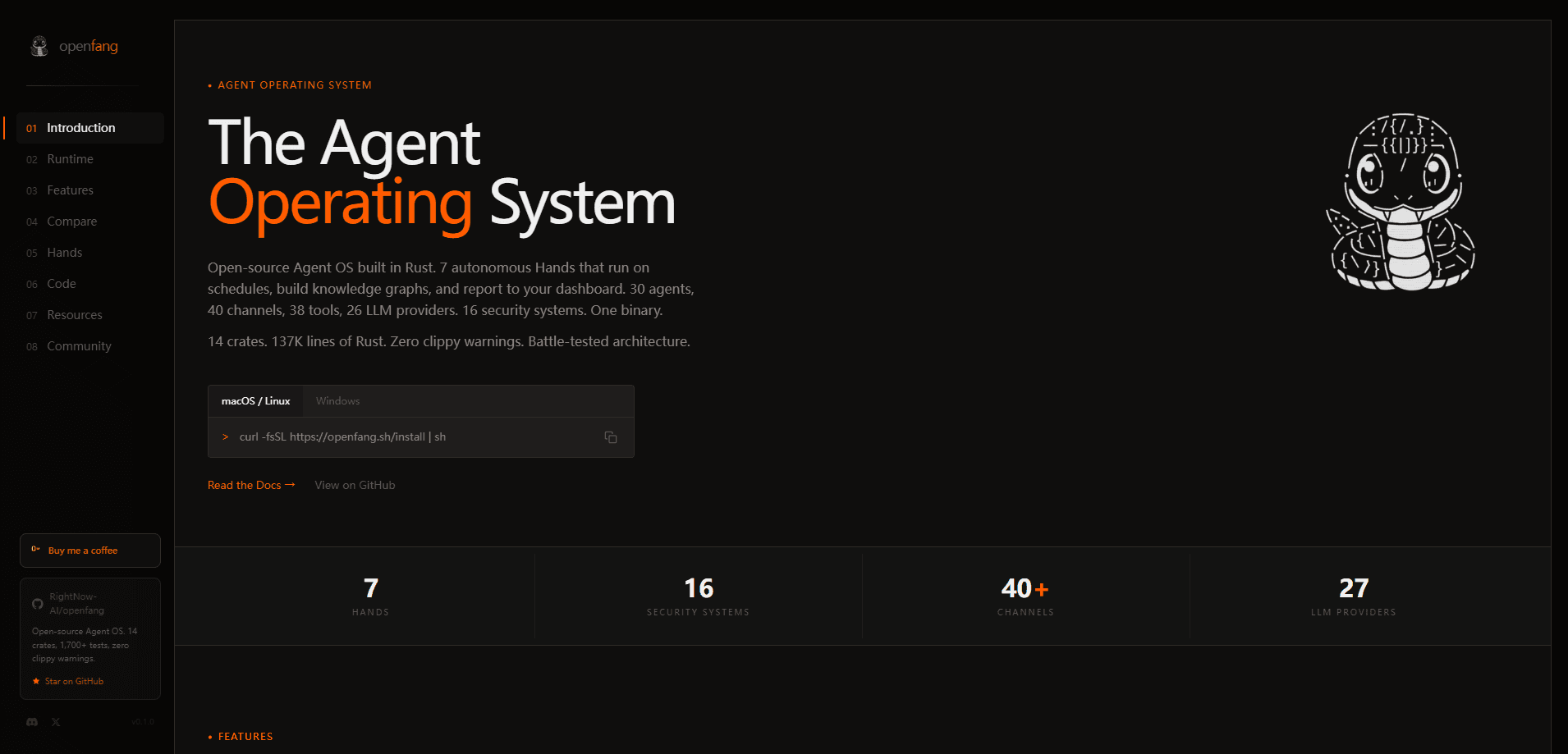The image size is (1568, 754).
Task: Switch to the Windows install tab
Action: 338,401
